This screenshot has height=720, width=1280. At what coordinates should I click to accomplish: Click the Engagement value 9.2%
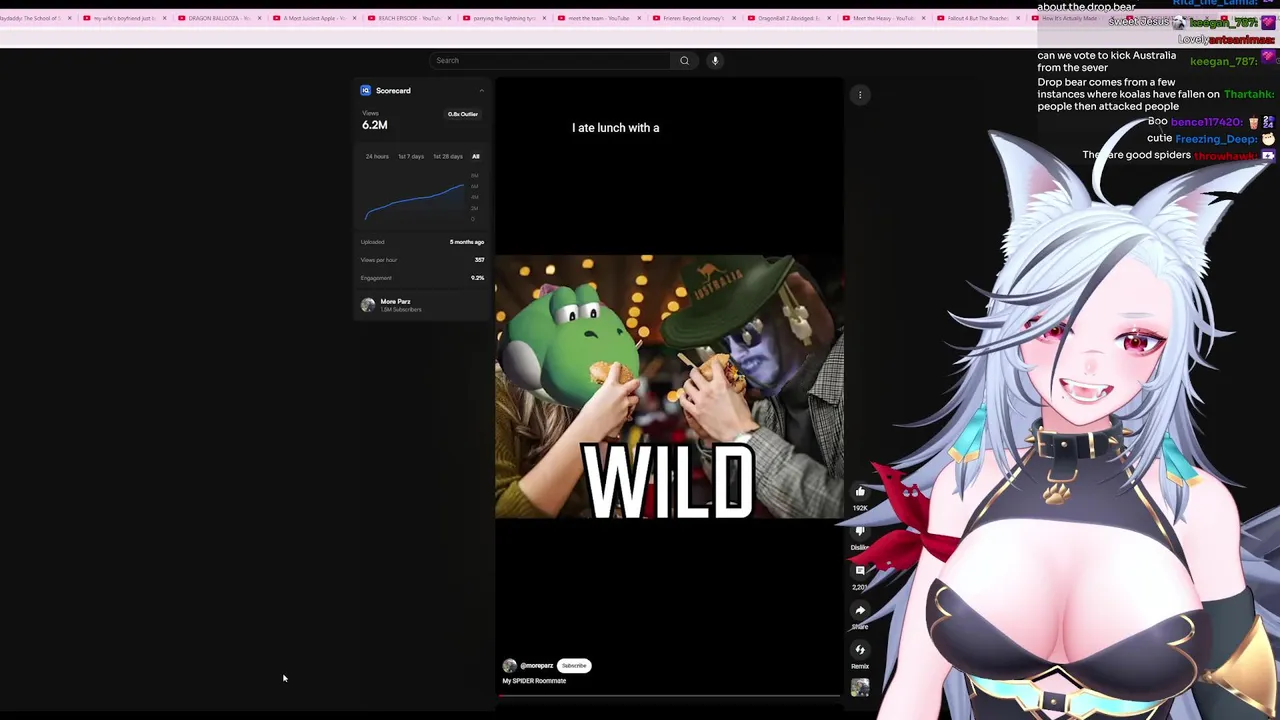[478, 278]
